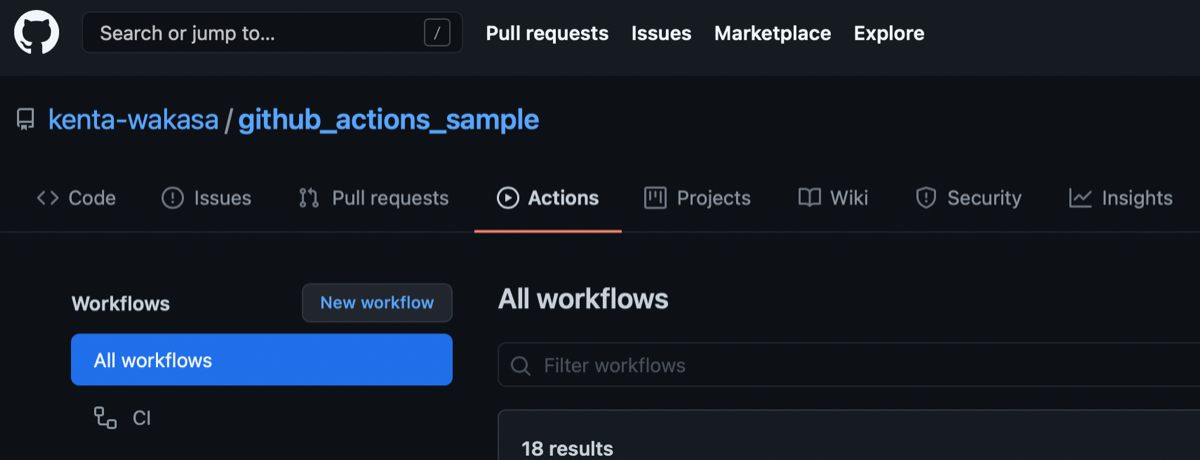Click the Pull requests tab branch icon
This screenshot has height=460, width=1200.
(x=309, y=198)
